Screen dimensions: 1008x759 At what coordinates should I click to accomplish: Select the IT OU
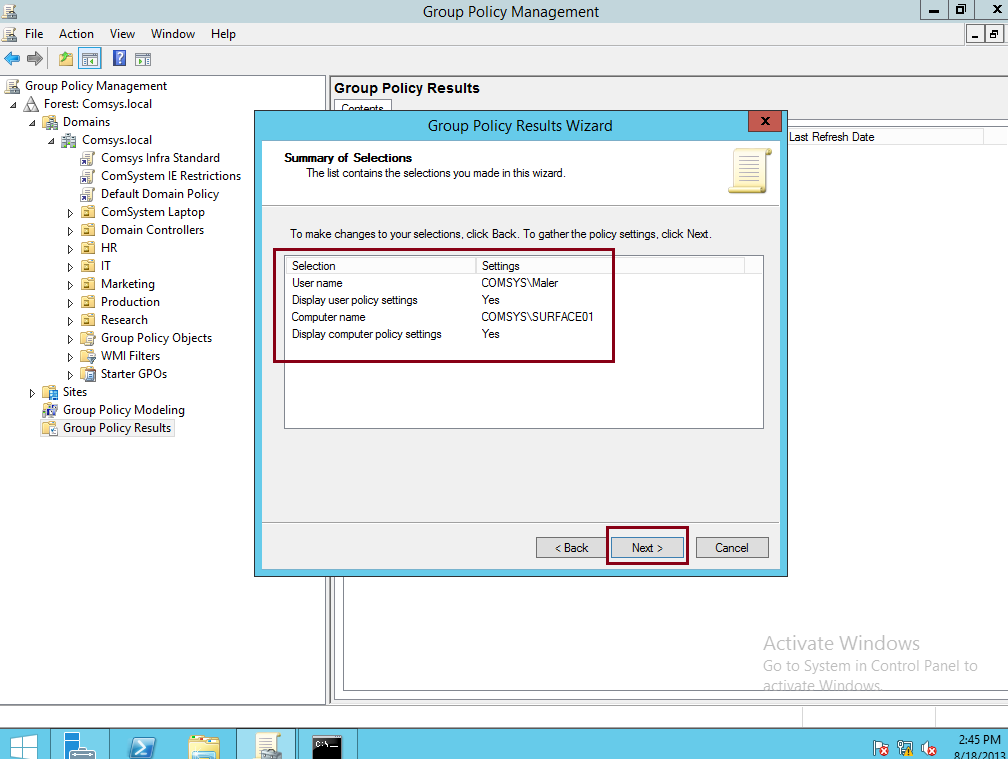(105, 266)
